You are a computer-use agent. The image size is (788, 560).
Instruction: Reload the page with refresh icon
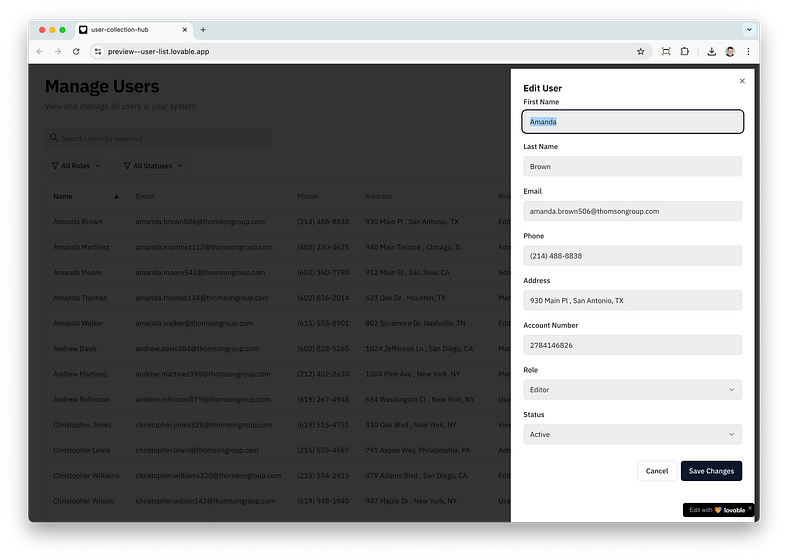pos(76,51)
